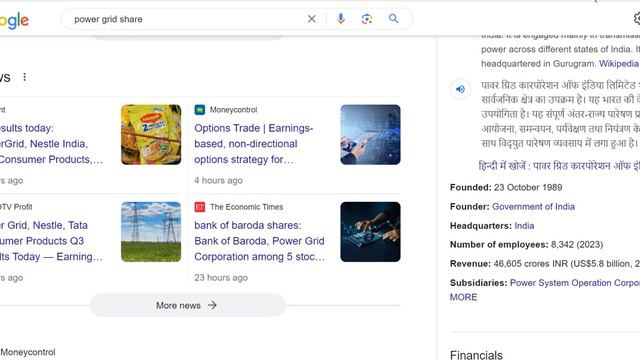Click inside the 'power grid share' search field
Image resolution: width=640 pixels, height=360 pixels.
click(x=188, y=19)
